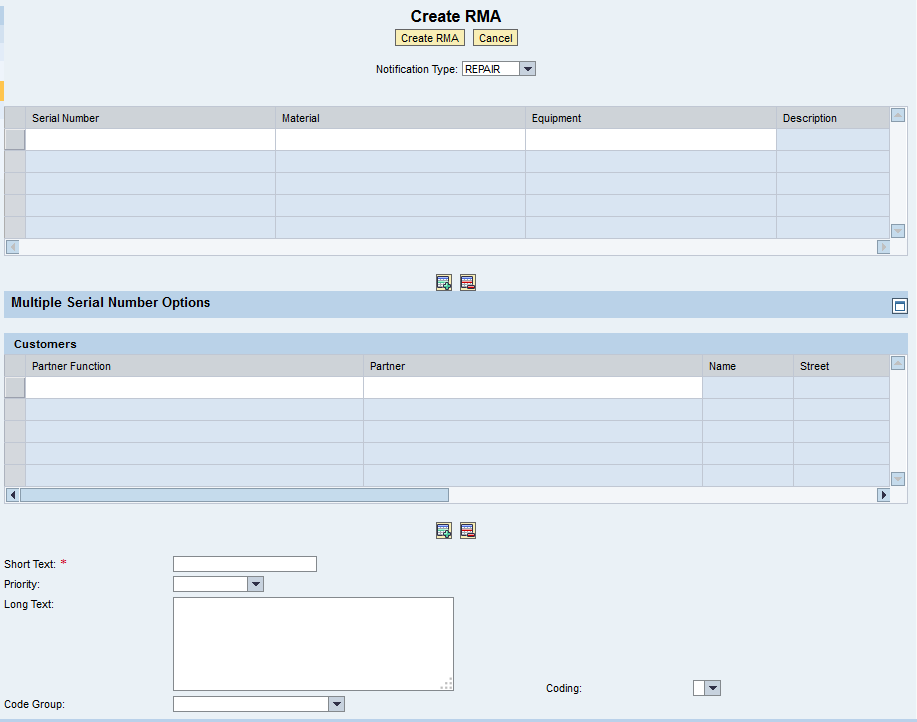917x722 pixels.
Task: Click the Code Group label
Action: tap(35, 704)
